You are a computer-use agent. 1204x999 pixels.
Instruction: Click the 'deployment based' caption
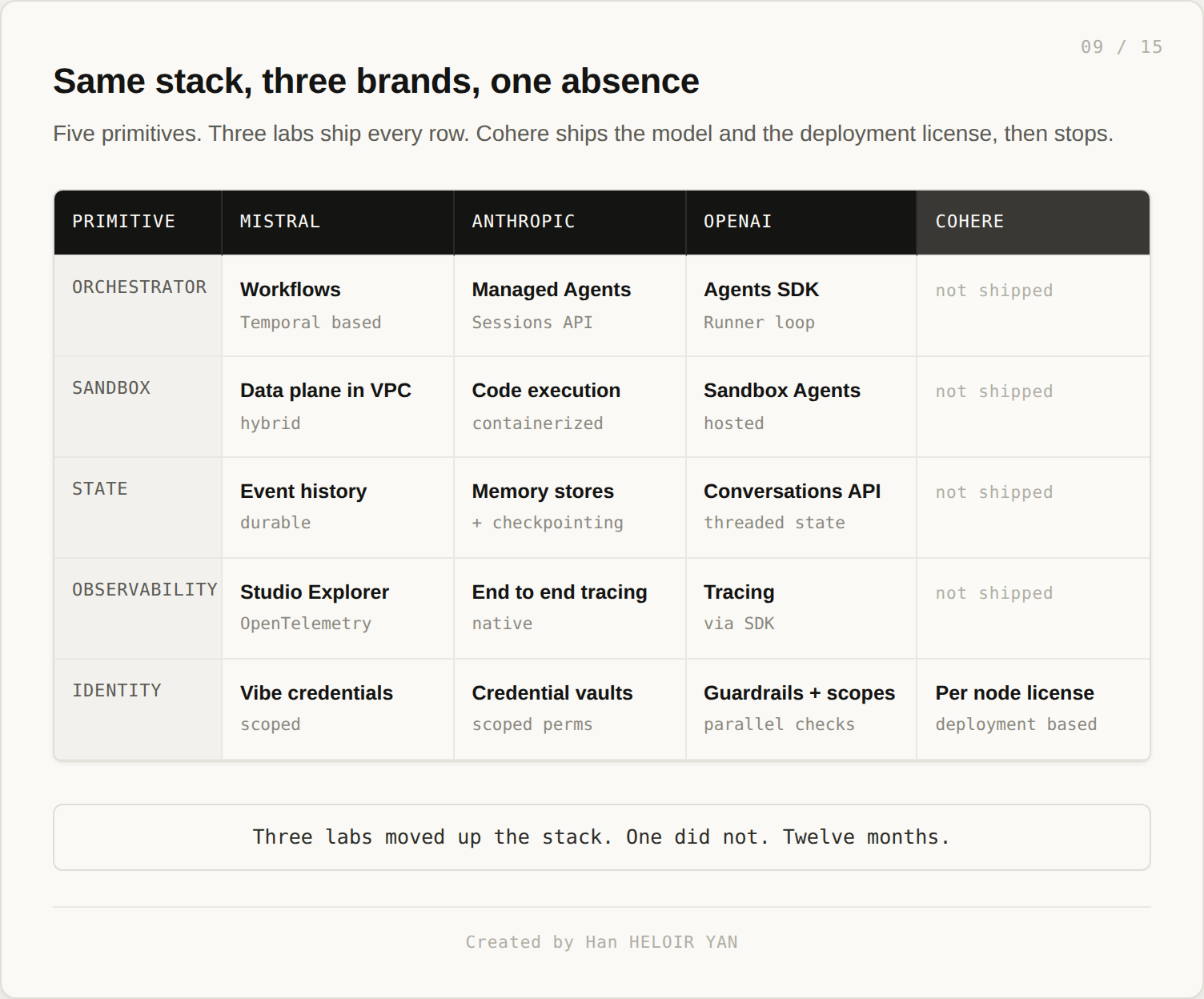[1016, 724]
